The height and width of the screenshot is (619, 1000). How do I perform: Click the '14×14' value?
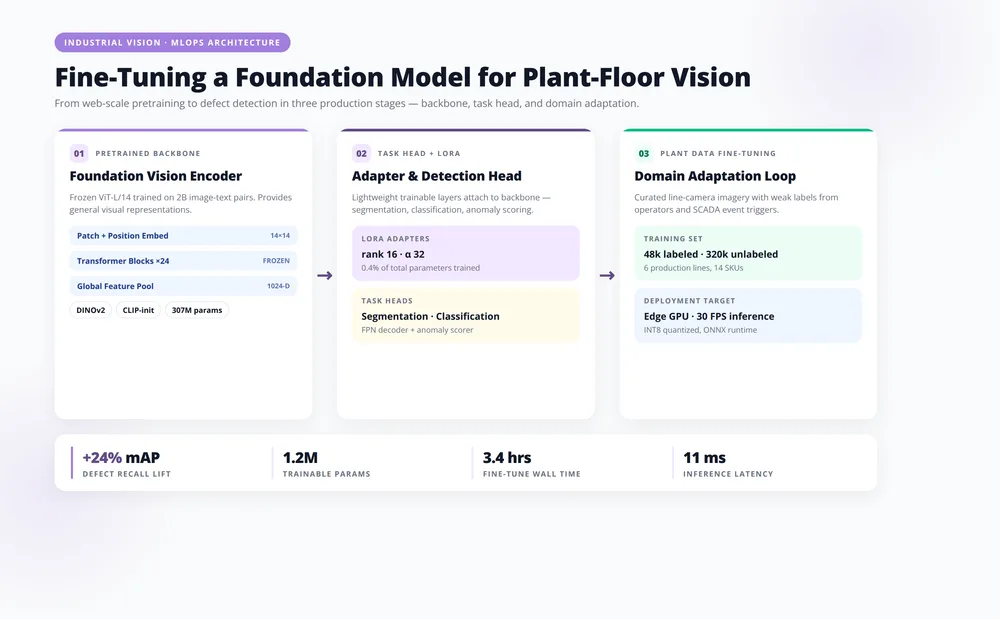pos(280,236)
